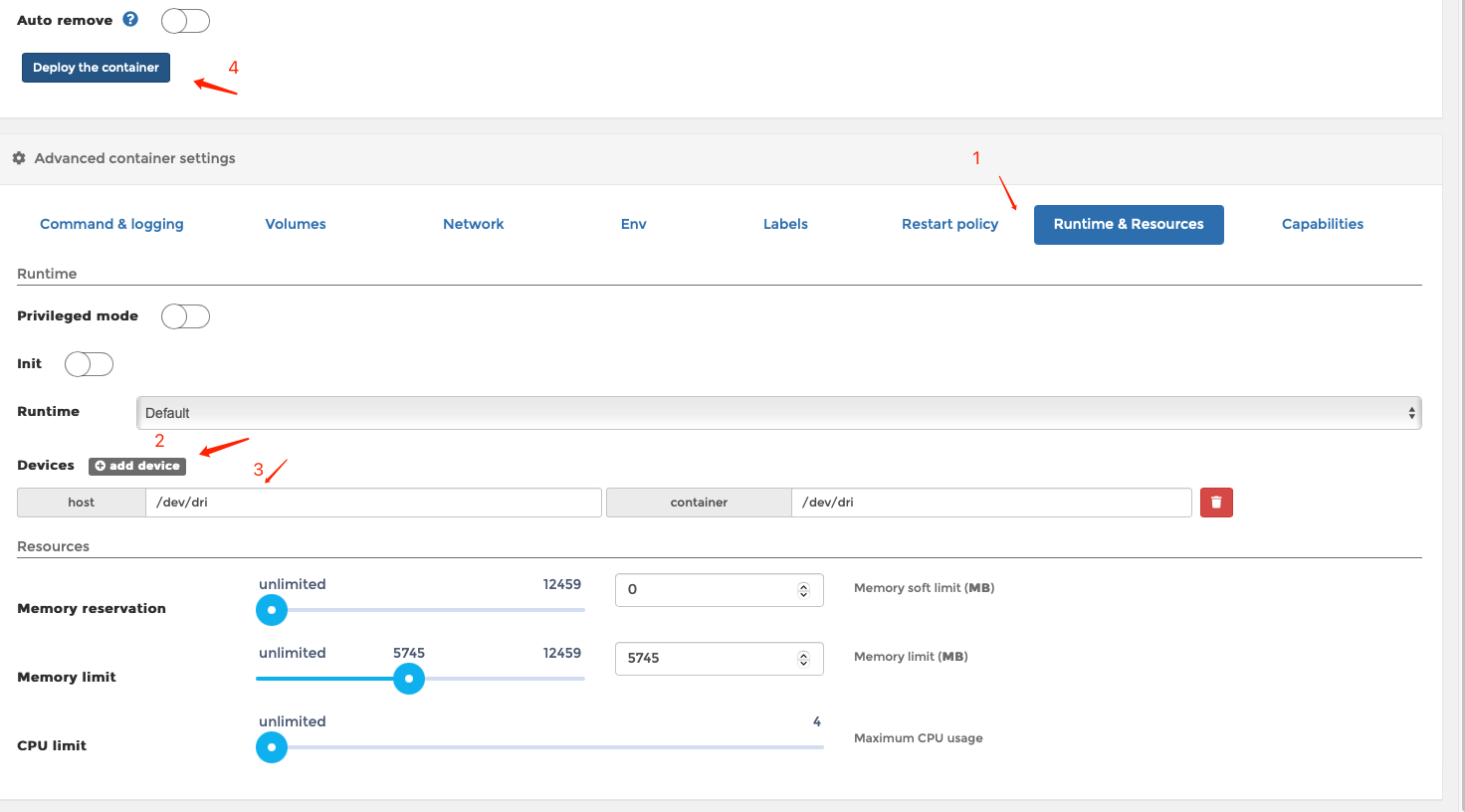The height and width of the screenshot is (812, 1465).
Task: Switch to the Command & logging tab
Action: pos(111,224)
